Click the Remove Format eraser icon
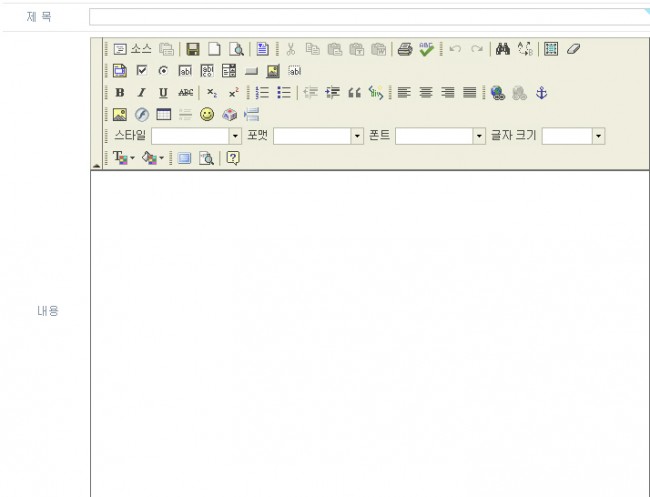The image size is (650, 497). pos(573,49)
